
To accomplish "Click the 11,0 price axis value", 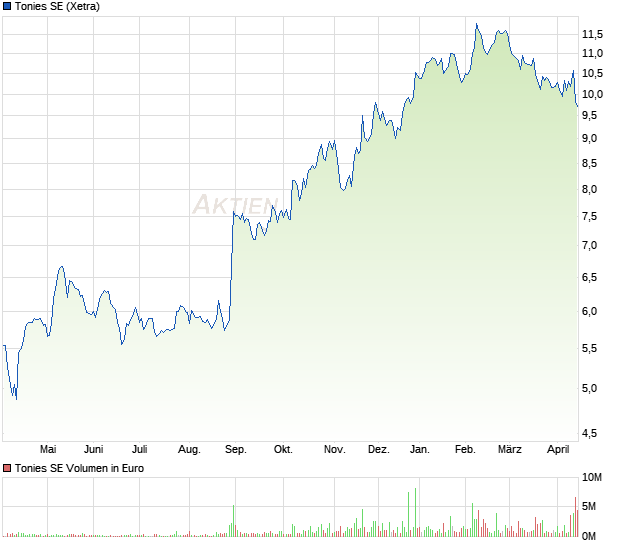I will coord(592,53).
